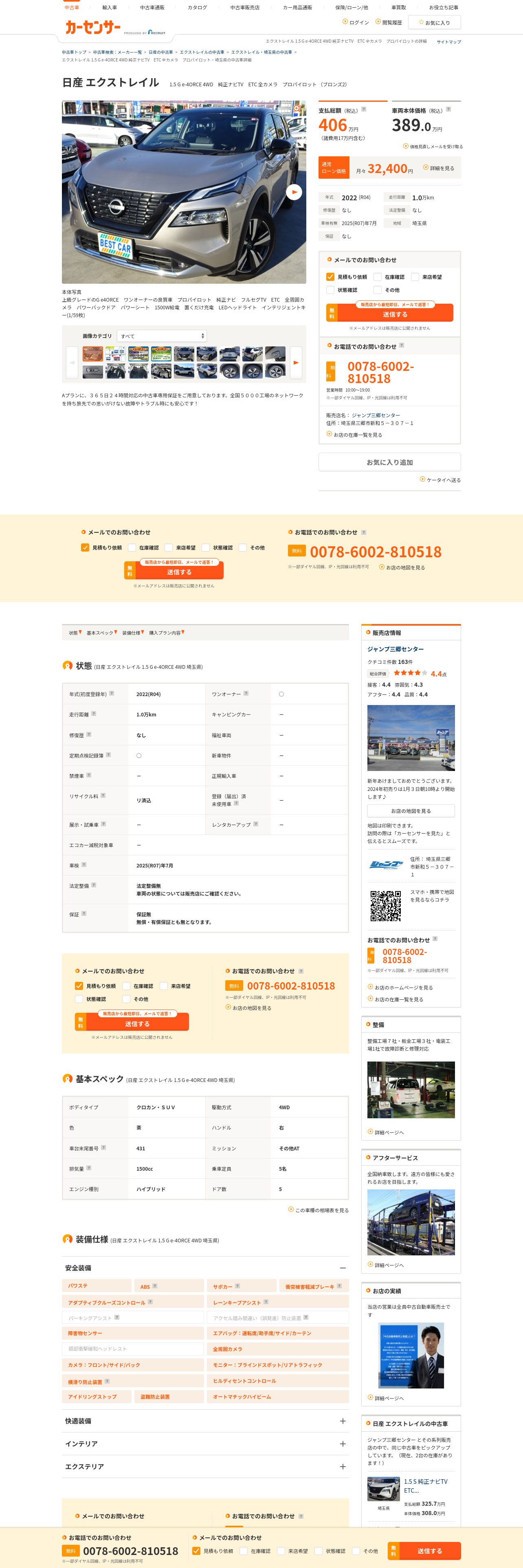The image size is (523, 1568).
Task: Open the お気に入り star button in the header
Action: (434, 22)
